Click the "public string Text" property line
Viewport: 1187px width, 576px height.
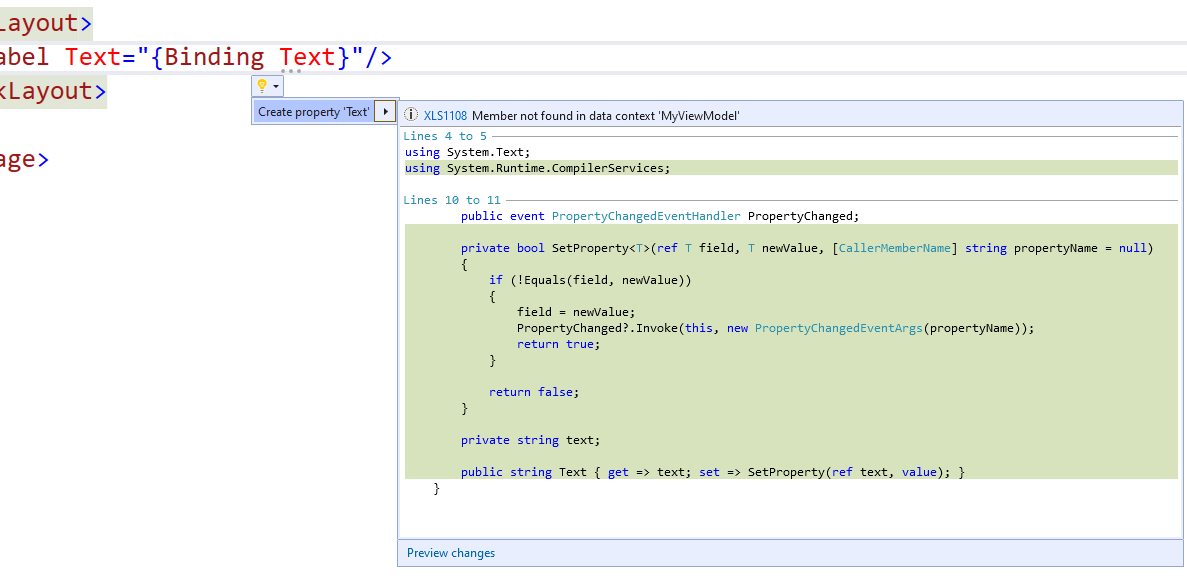tap(710, 471)
